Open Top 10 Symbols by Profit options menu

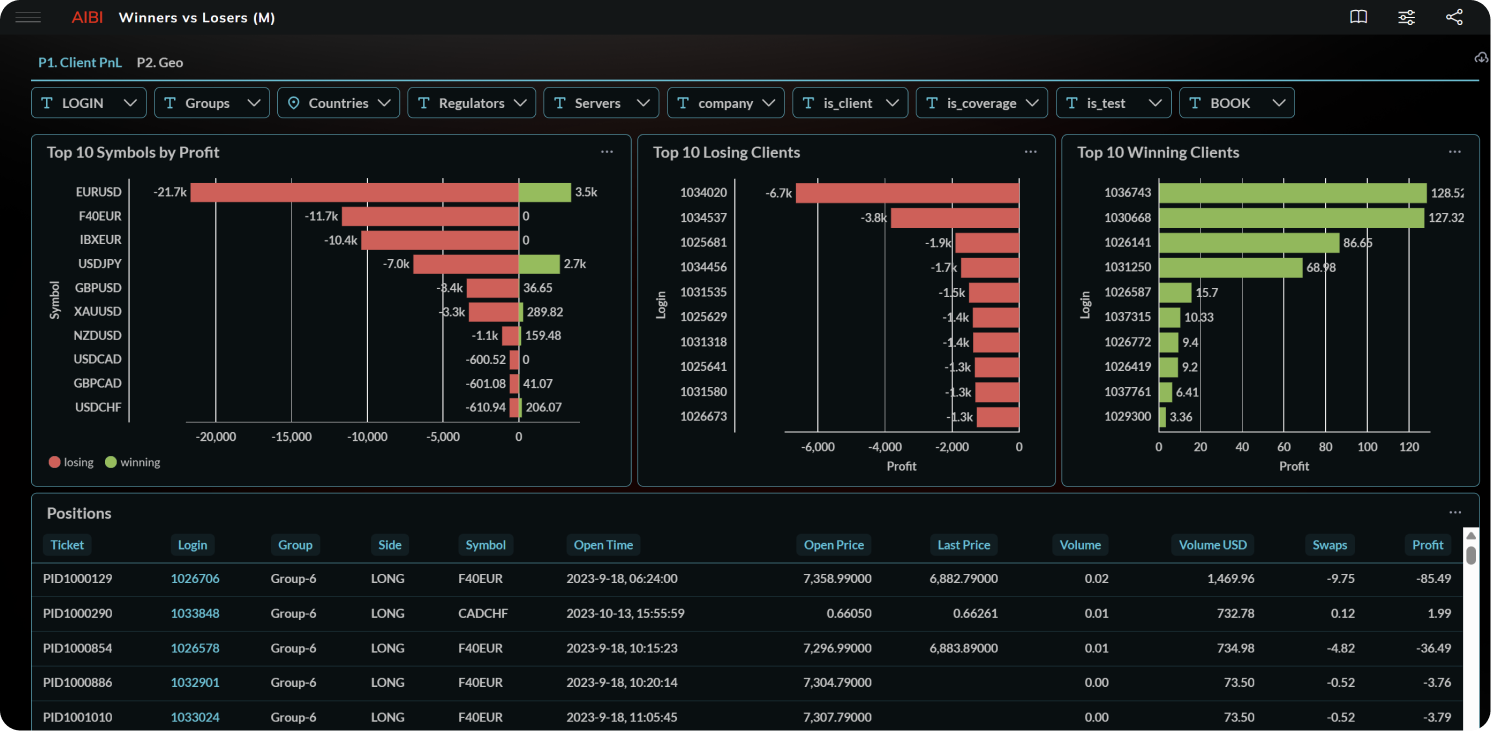(607, 152)
